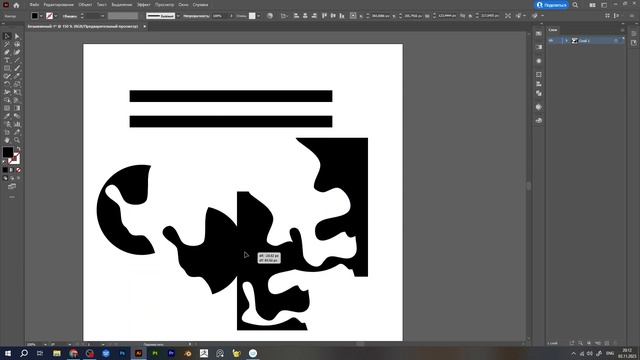Switch to the Слои panel tab
This screenshot has height=360, width=640.
553,30
